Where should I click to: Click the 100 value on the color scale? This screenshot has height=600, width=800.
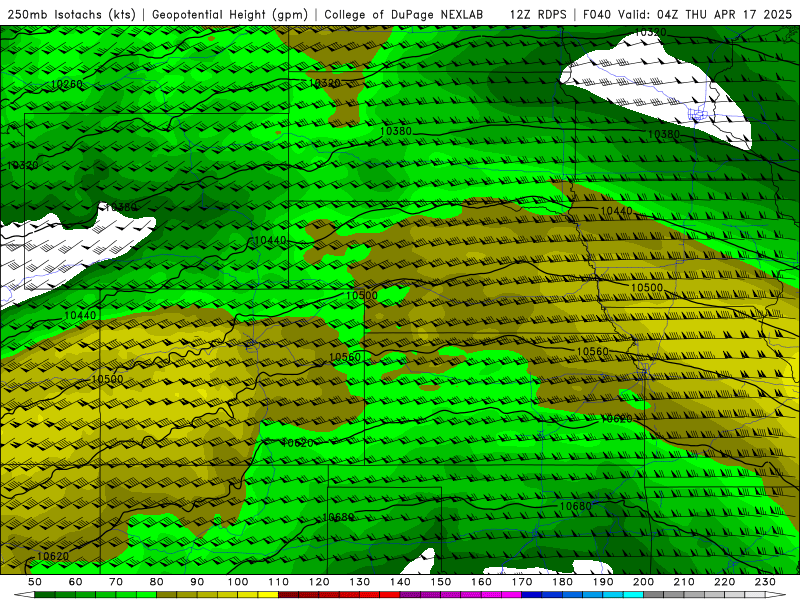pyautogui.click(x=238, y=582)
